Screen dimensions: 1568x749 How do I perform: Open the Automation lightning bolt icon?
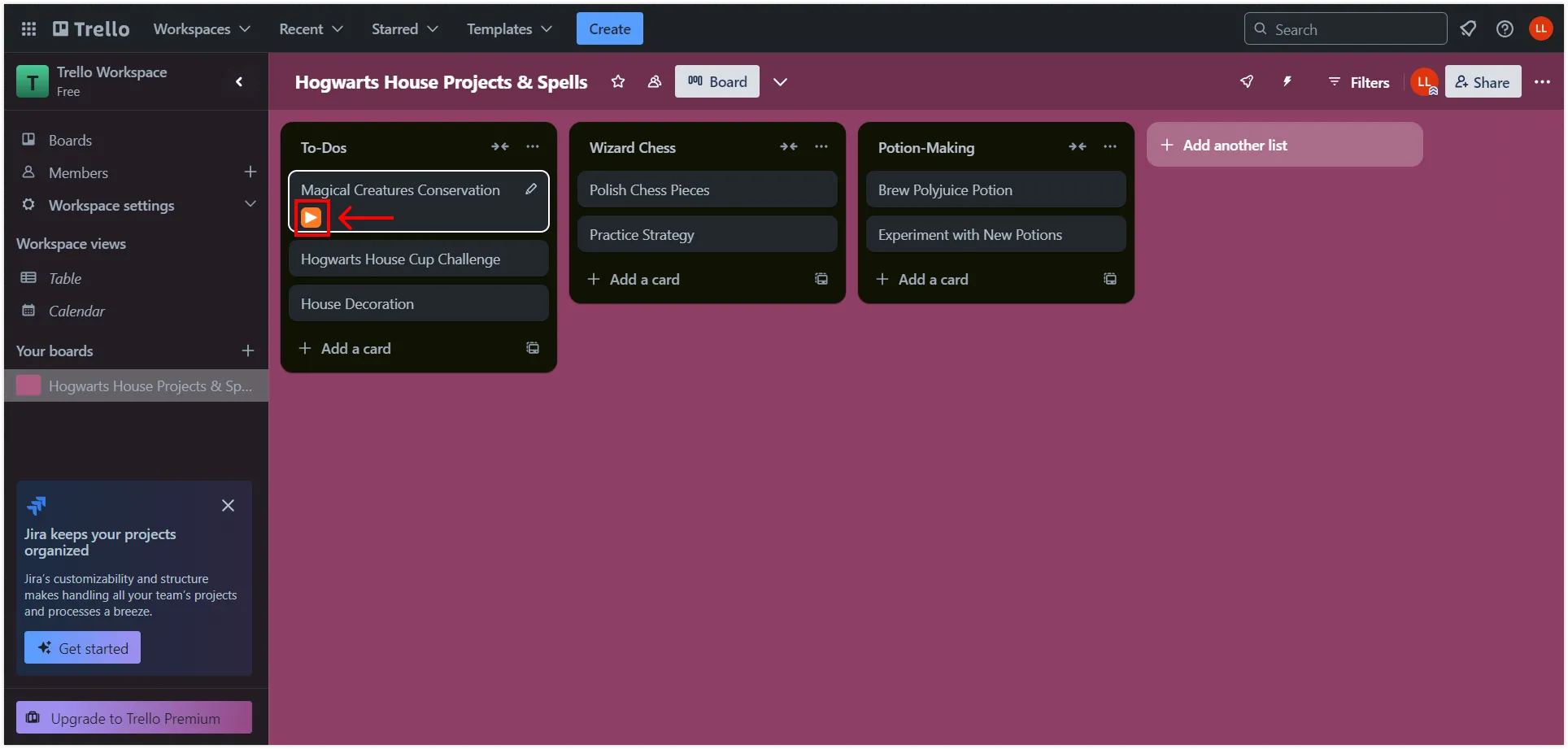tap(1287, 81)
